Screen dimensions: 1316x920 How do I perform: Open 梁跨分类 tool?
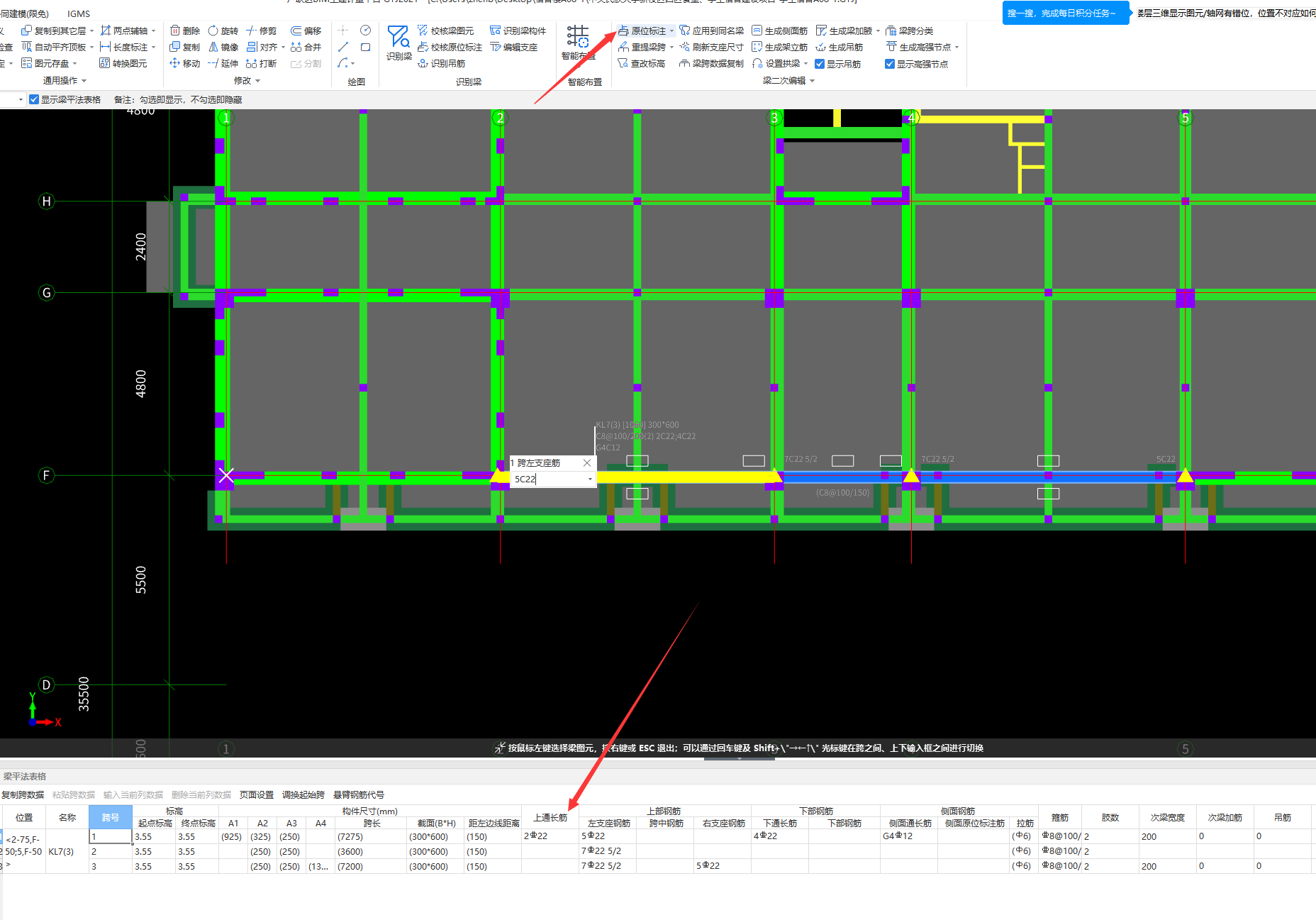[910, 31]
